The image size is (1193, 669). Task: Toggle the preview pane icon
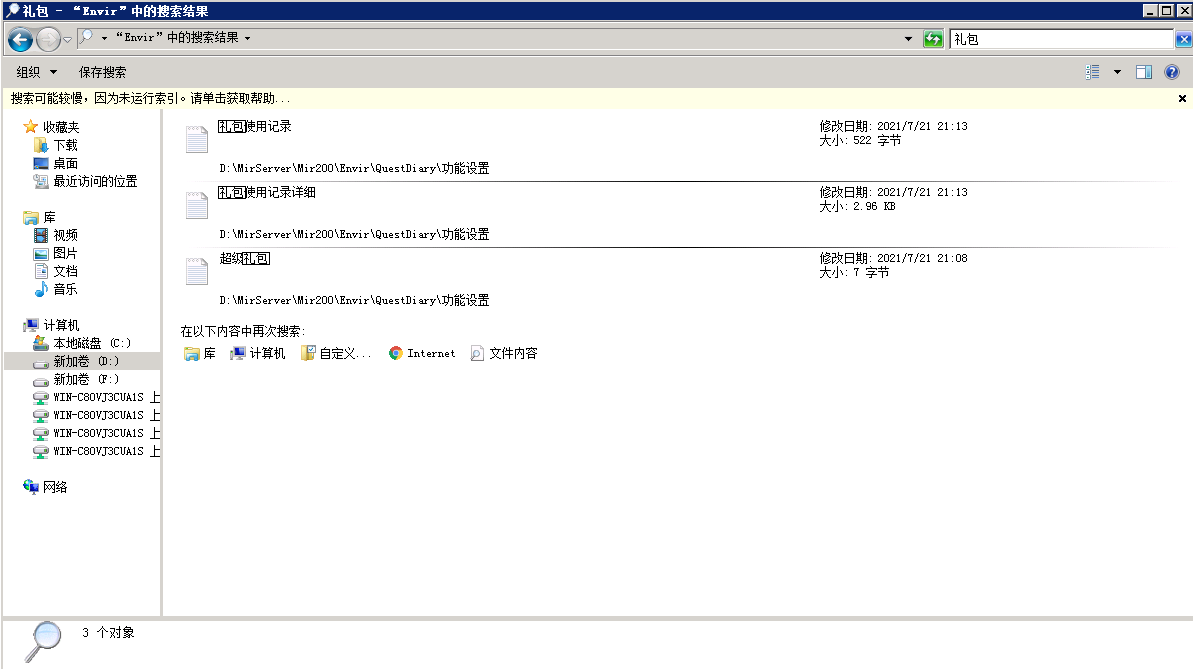[1144, 72]
